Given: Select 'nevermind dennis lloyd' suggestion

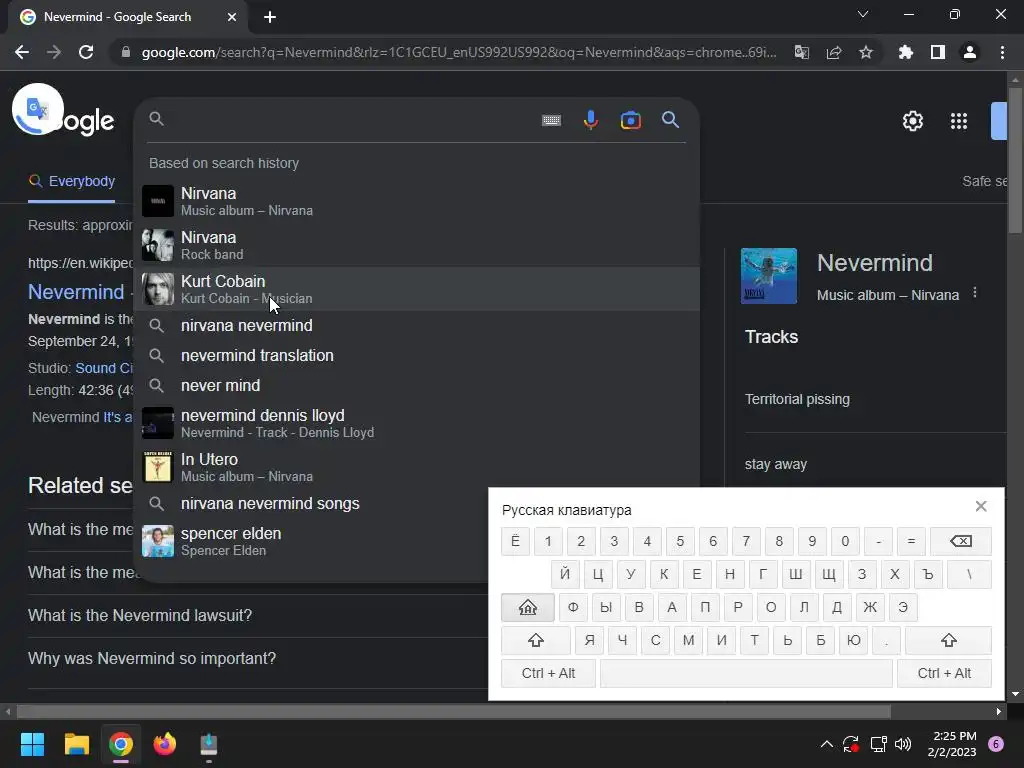Looking at the screenshot, I should 417,423.
